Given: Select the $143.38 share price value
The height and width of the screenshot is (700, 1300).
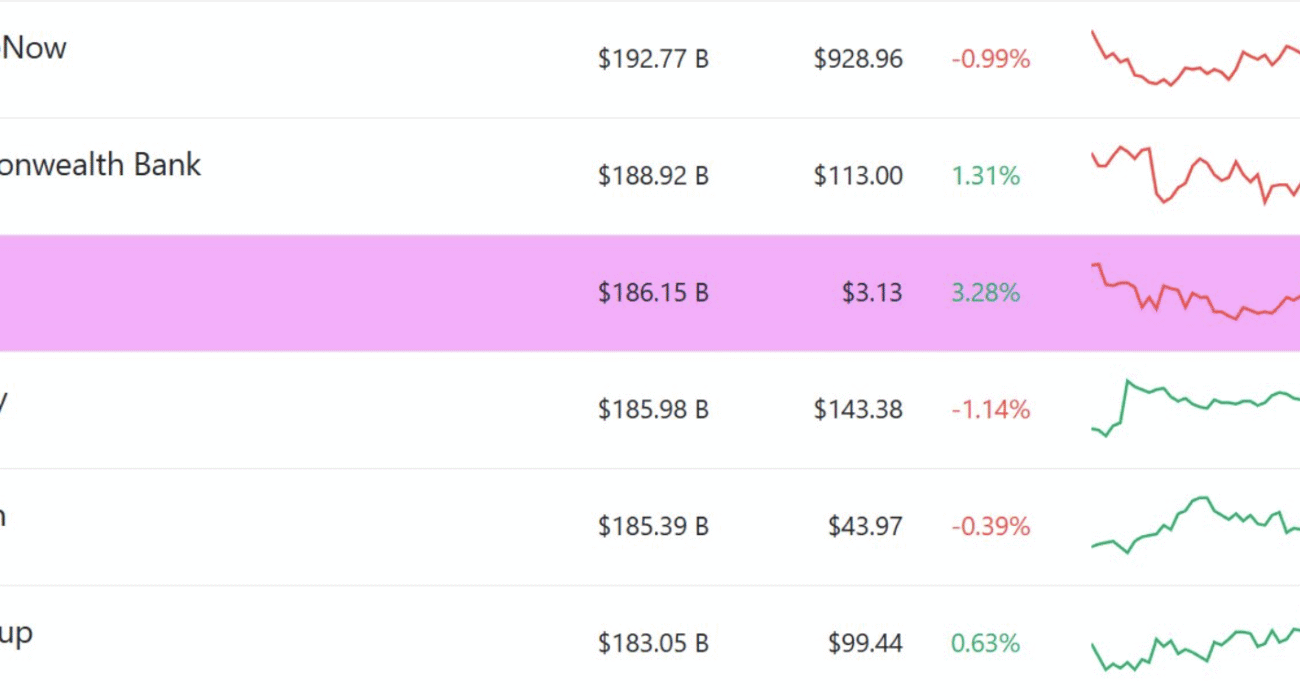Looking at the screenshot, I should (x=858, y=409).
